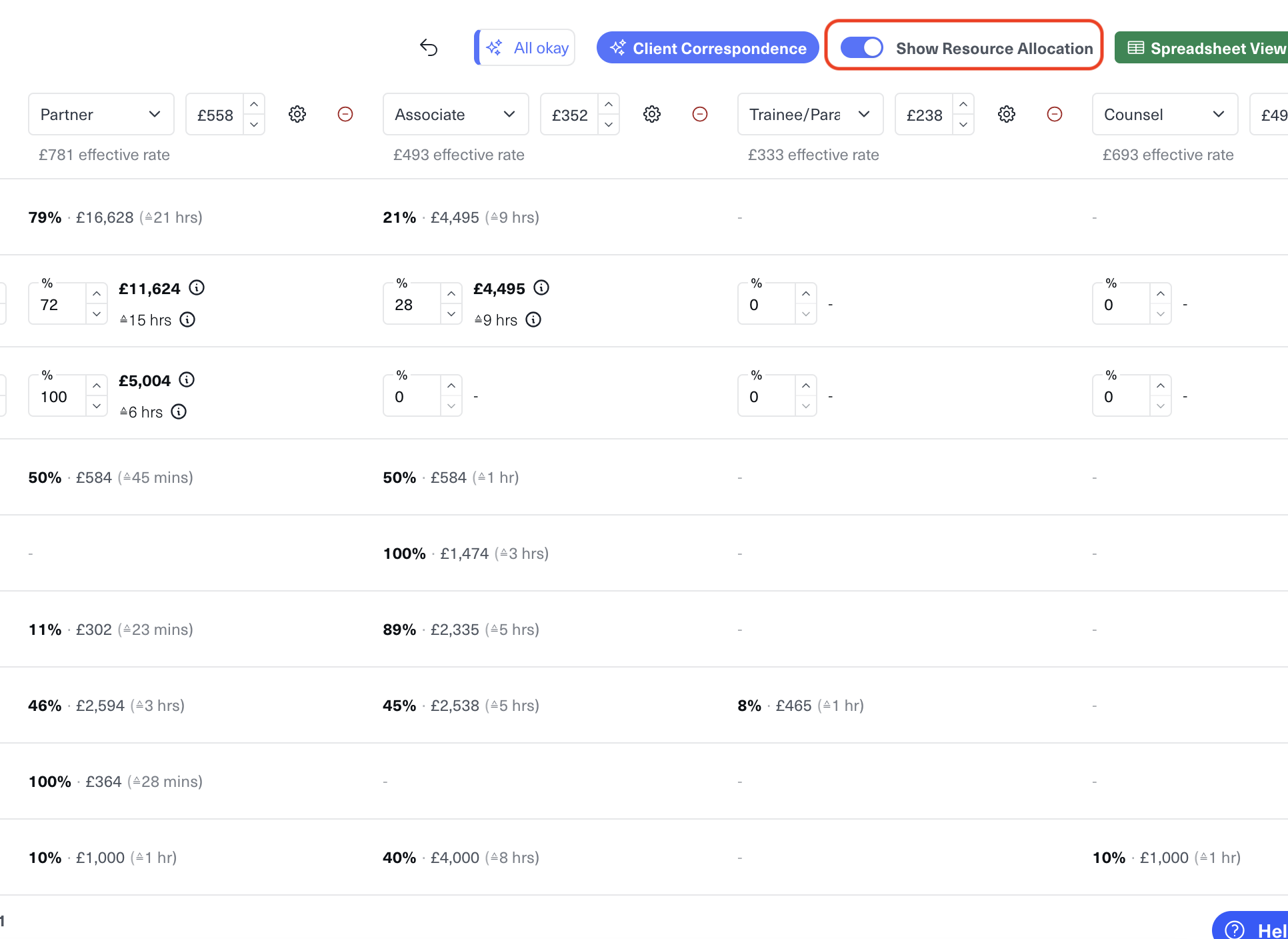
Task: Open settings gear for Associate column
Action: [652, 114]
